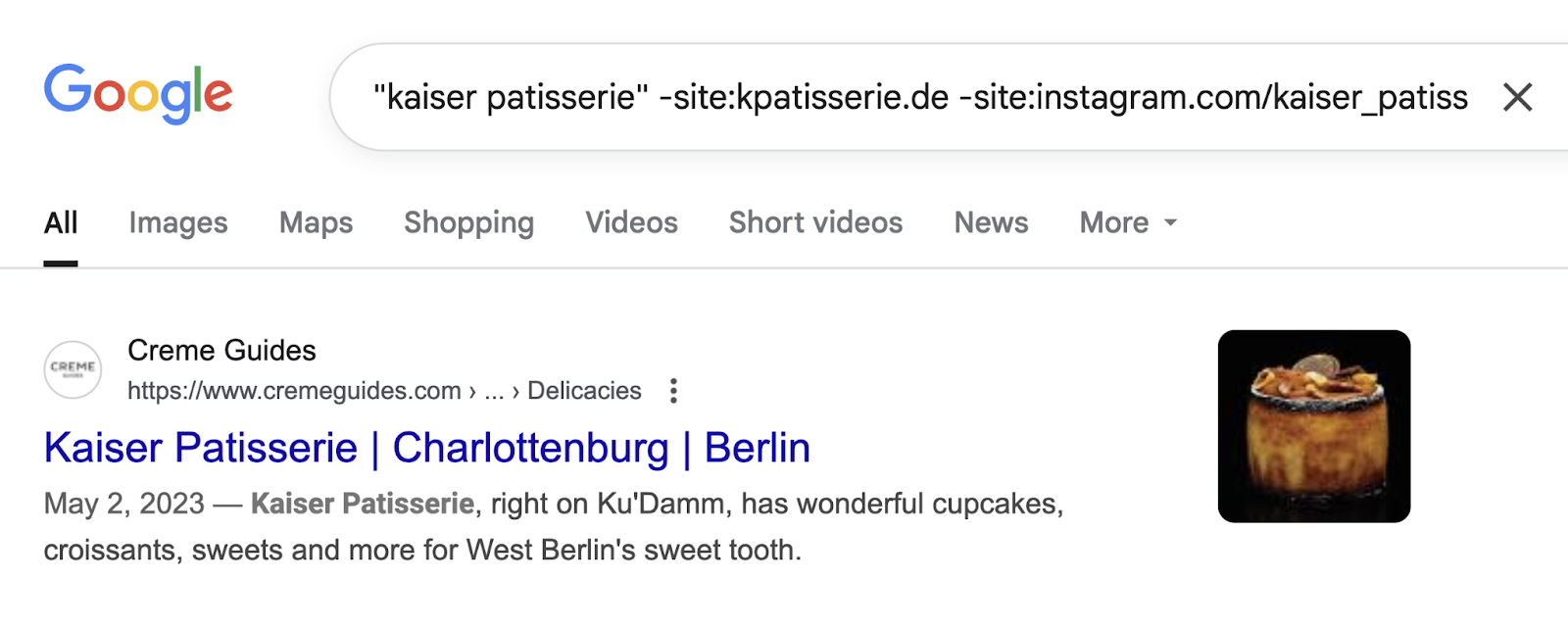Switch to the Videos tab

631,223
